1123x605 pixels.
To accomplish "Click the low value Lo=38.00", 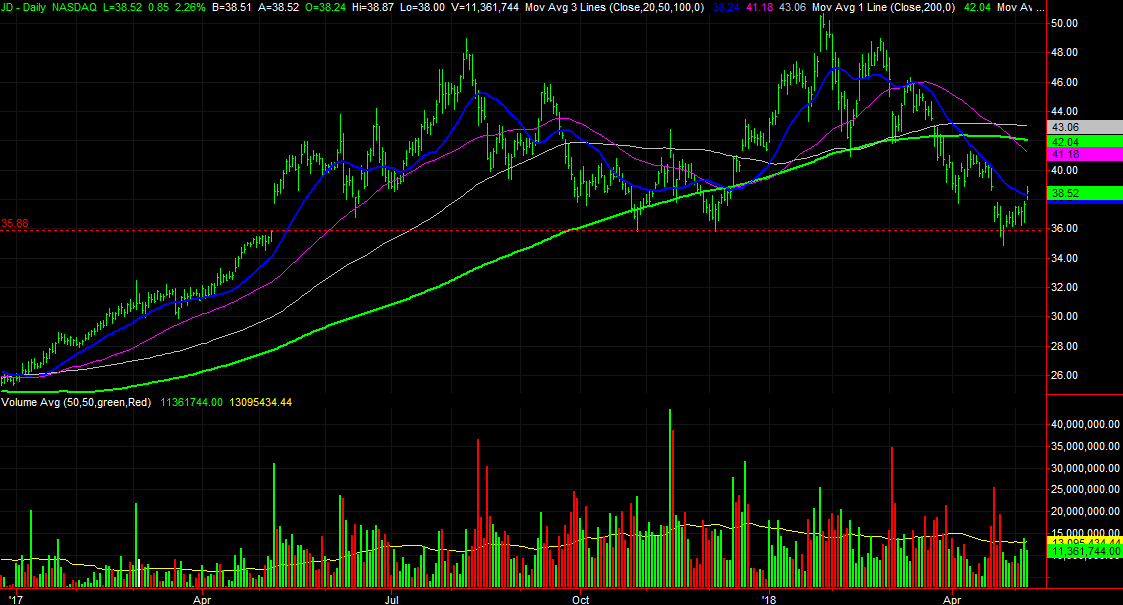I will pos(424,7).
